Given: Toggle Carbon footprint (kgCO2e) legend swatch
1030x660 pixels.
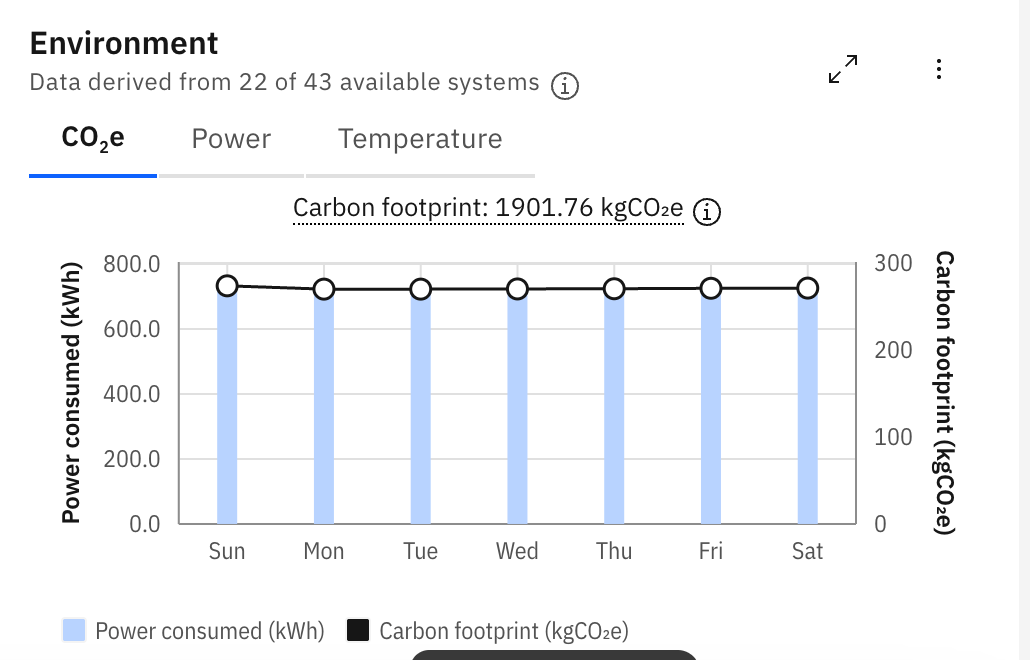Looking at the screenshot, I should pyautogui.click(x=358, y=630).
